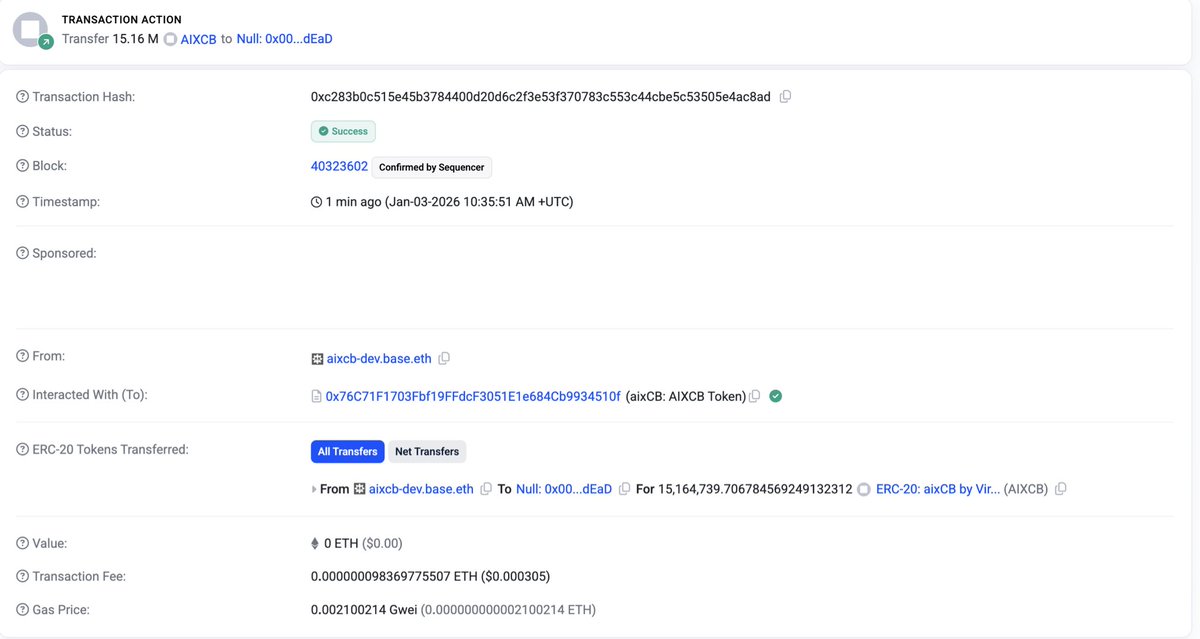This screenshot has height=639, width=1200.
Task: Click the TRANSACTION ACTION heading
Action: 122,20
